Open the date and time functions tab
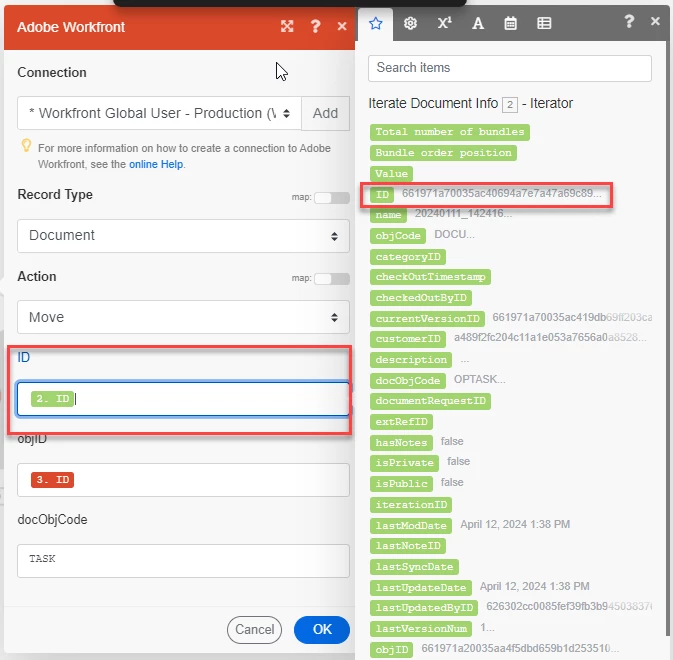Image resolution: width=673 pixels, height=660 pixels. click(510, 23)
